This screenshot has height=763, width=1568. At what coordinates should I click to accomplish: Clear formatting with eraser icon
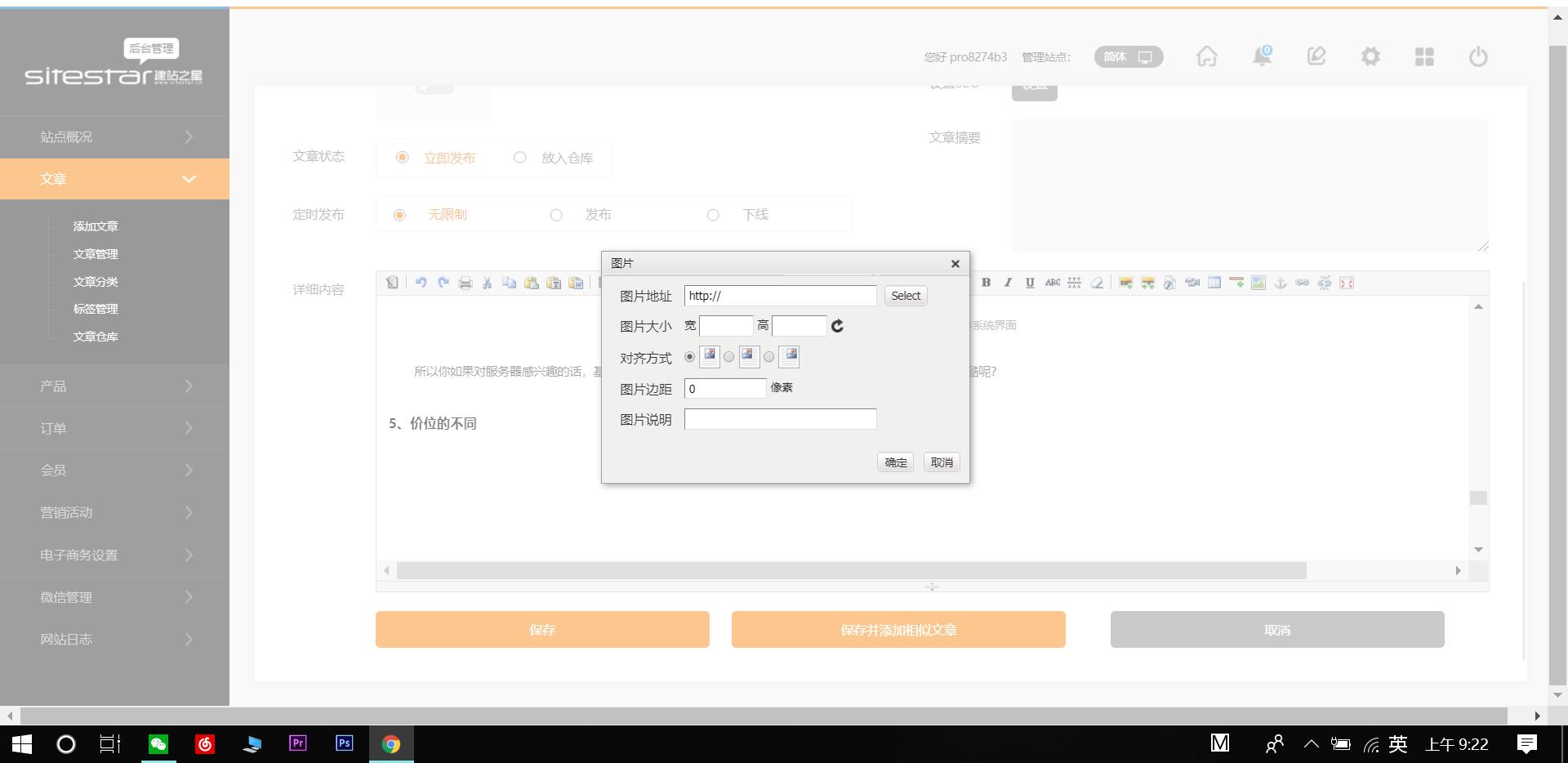[x=1096, y=283]
